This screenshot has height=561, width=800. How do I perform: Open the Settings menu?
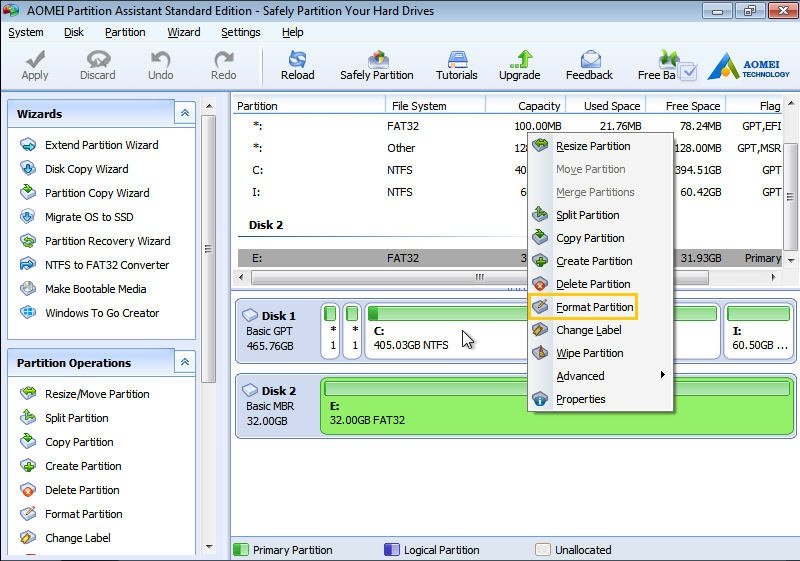click(x=240, y=32)
